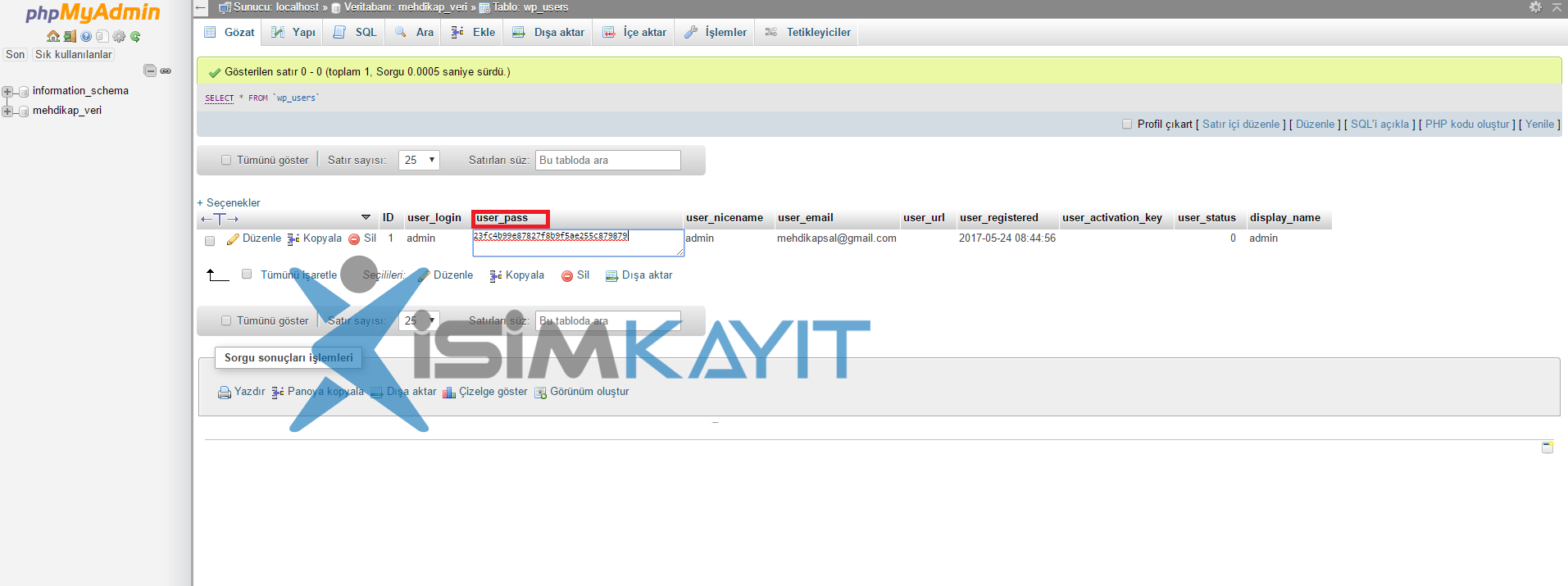The height and width of the screenshot is (586, 1568).
Task: Click the Son button in sidebar
Action: click(16, 55)
